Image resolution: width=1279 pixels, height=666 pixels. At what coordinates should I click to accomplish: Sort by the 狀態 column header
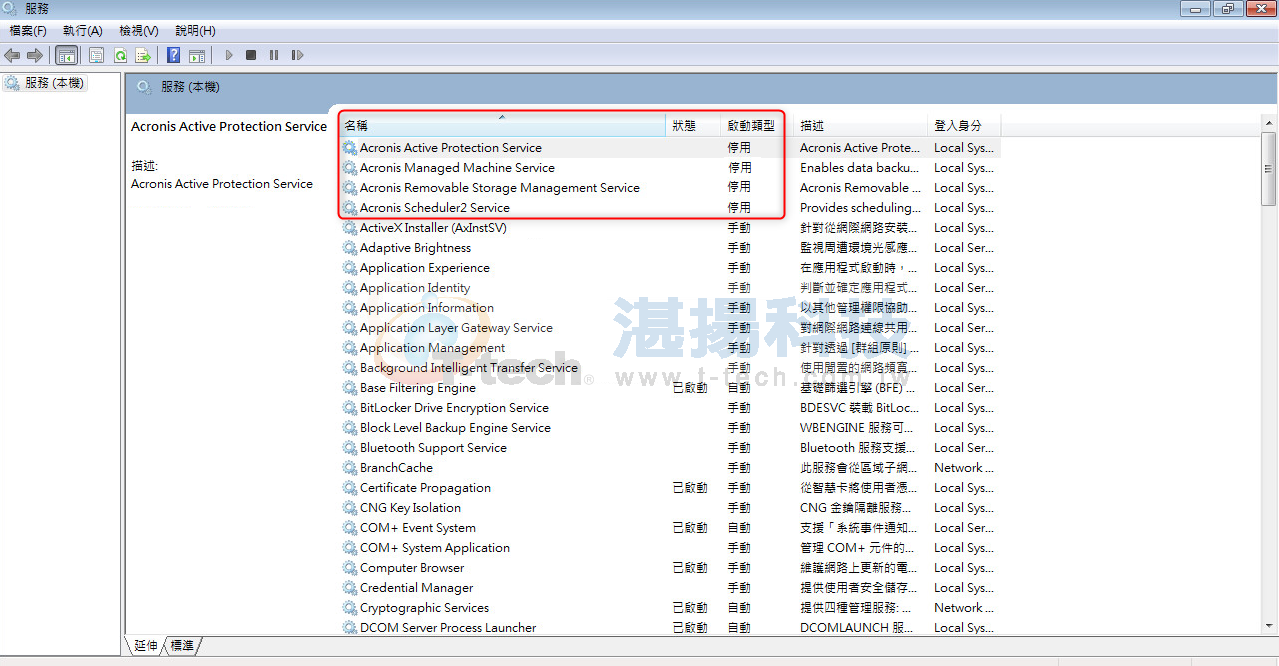pyautogui.click(x=684, y=125)
